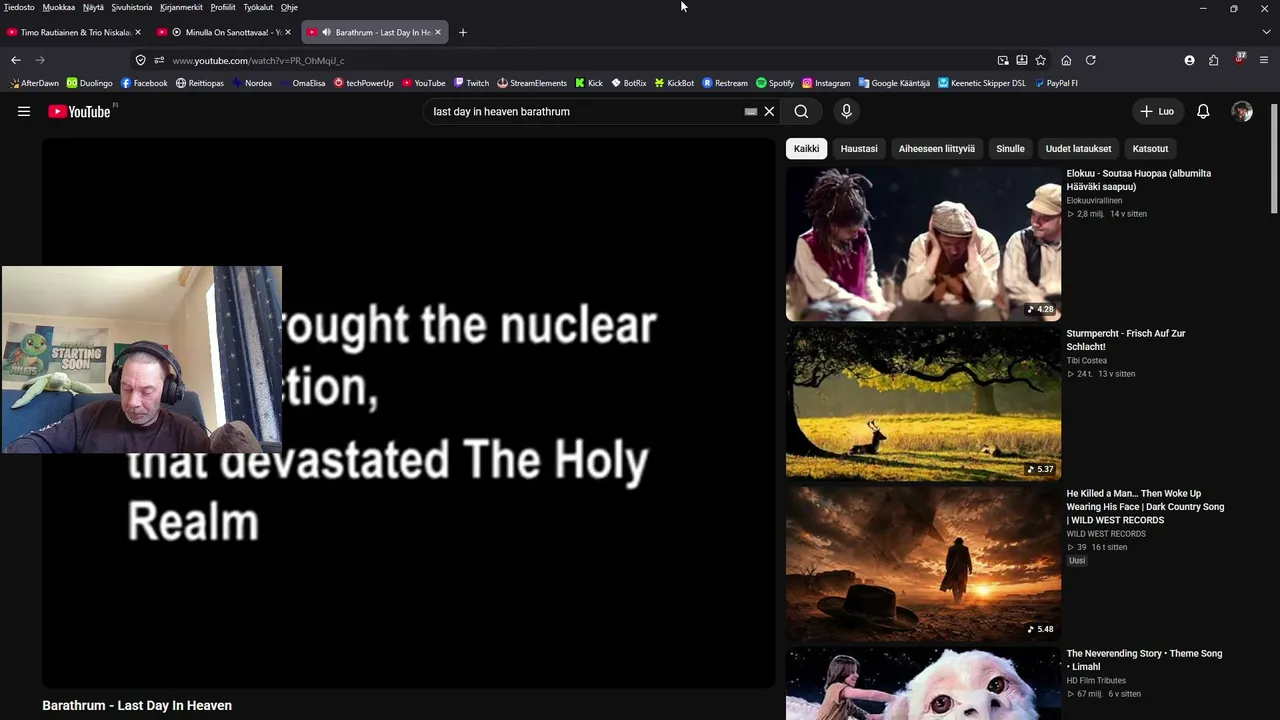Open the Duolingo bookmark
Screen dimensions: 1280x720
(90, 83)
